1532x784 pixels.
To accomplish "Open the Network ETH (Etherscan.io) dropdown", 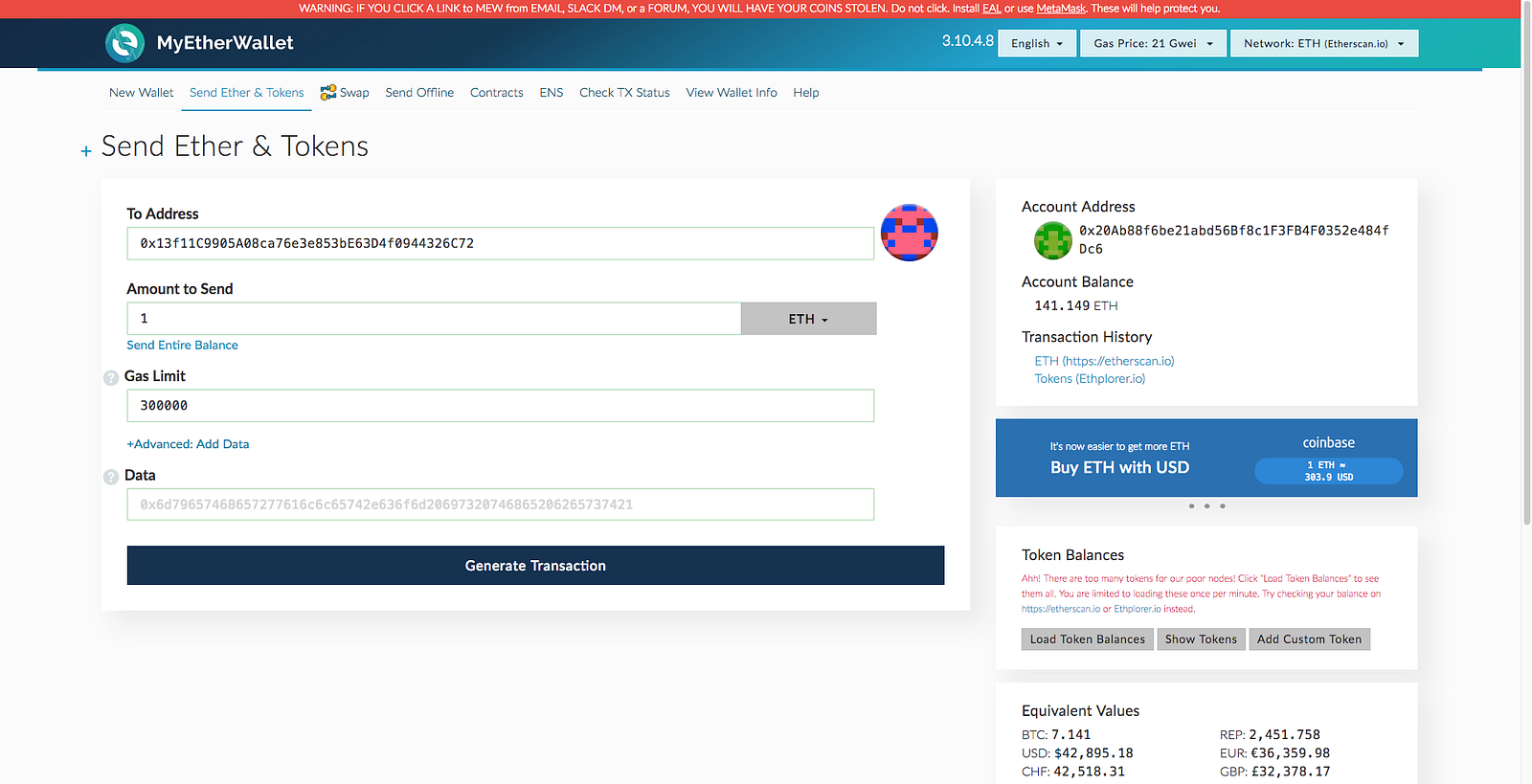I will tap(1324, 43).
